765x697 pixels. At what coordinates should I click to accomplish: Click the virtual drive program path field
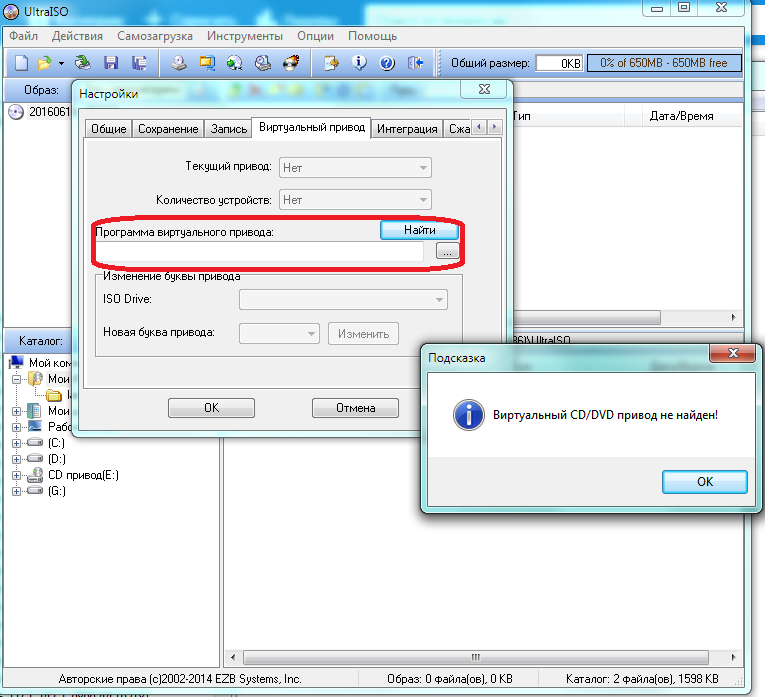(x=260, y=252)
